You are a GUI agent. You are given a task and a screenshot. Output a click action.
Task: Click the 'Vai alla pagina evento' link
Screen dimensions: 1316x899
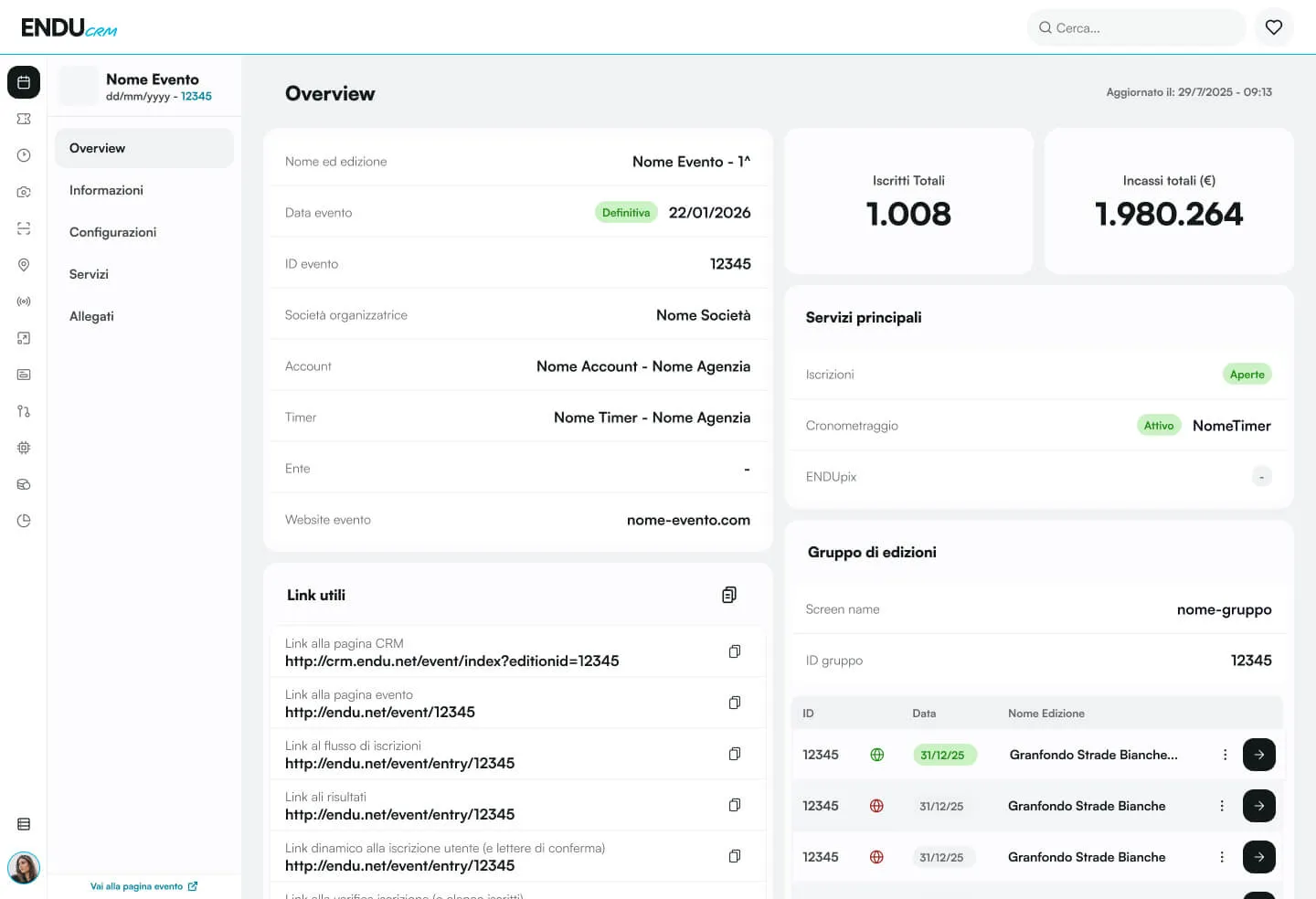[143, 886]
